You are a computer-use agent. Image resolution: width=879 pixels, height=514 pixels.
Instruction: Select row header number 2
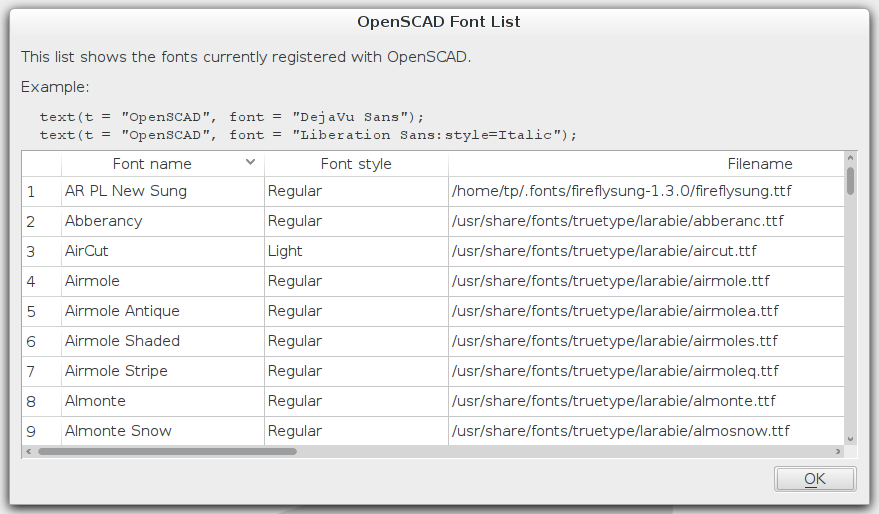(x=41, y=221)
